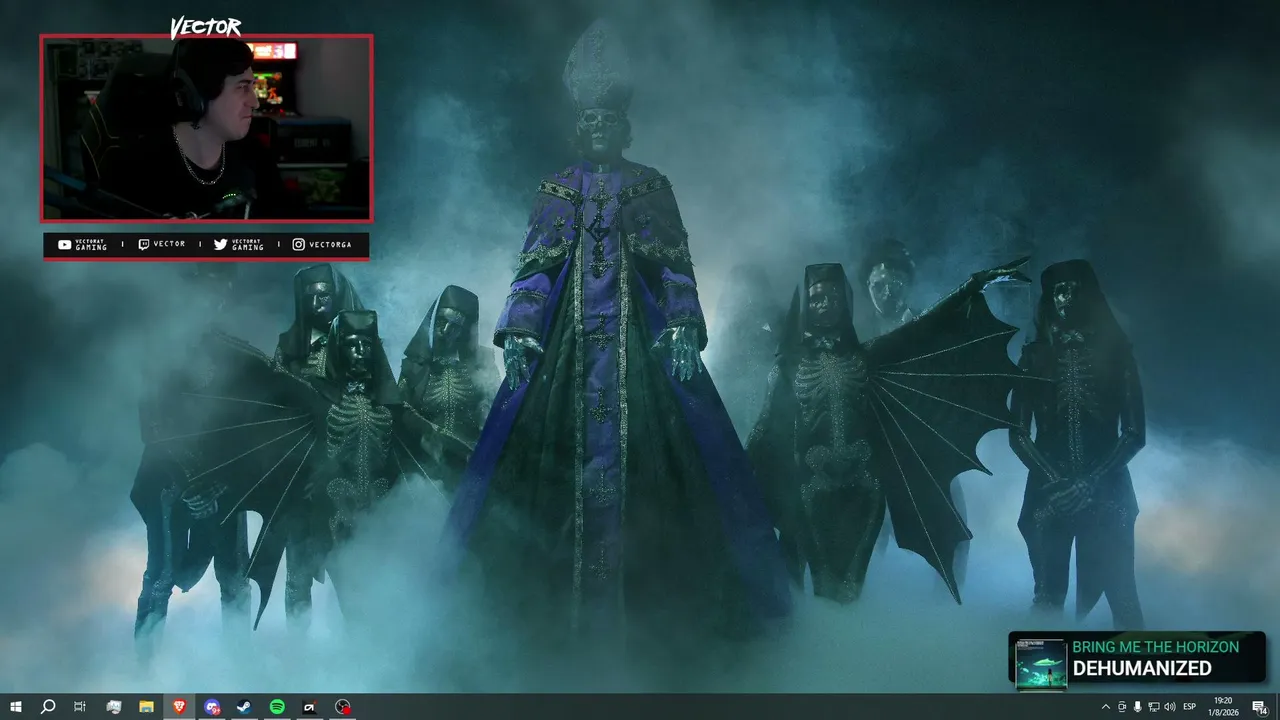Launch Steam from the taskbar
The width and height of the screenshot is (1280, 720).
pos(244,707)
